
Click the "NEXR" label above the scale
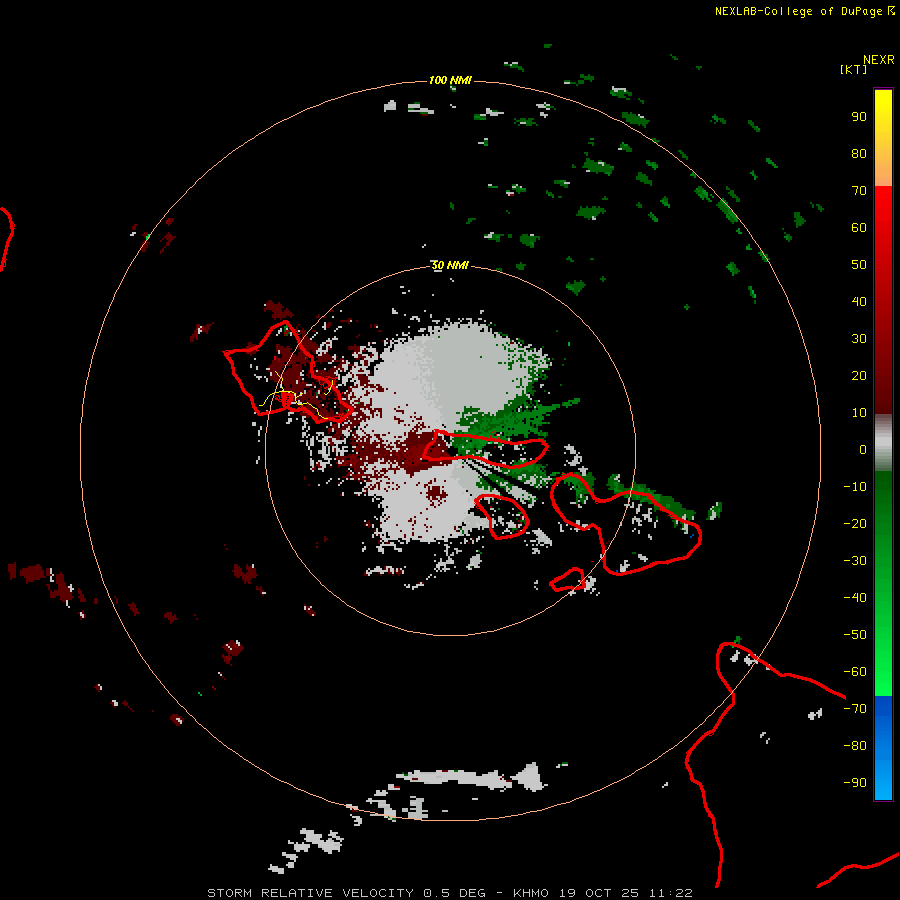879,59
